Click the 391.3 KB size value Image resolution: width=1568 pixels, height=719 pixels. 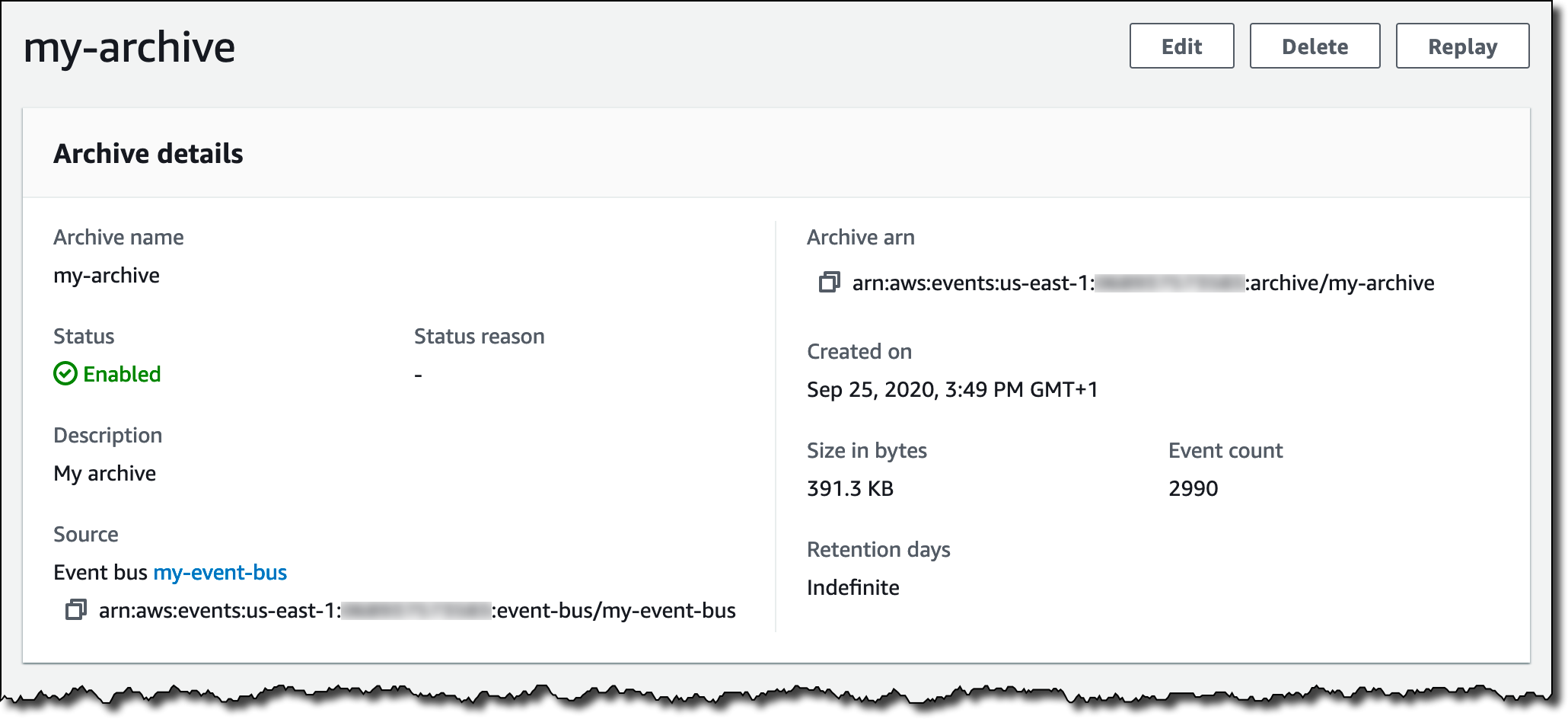[850, 488]
